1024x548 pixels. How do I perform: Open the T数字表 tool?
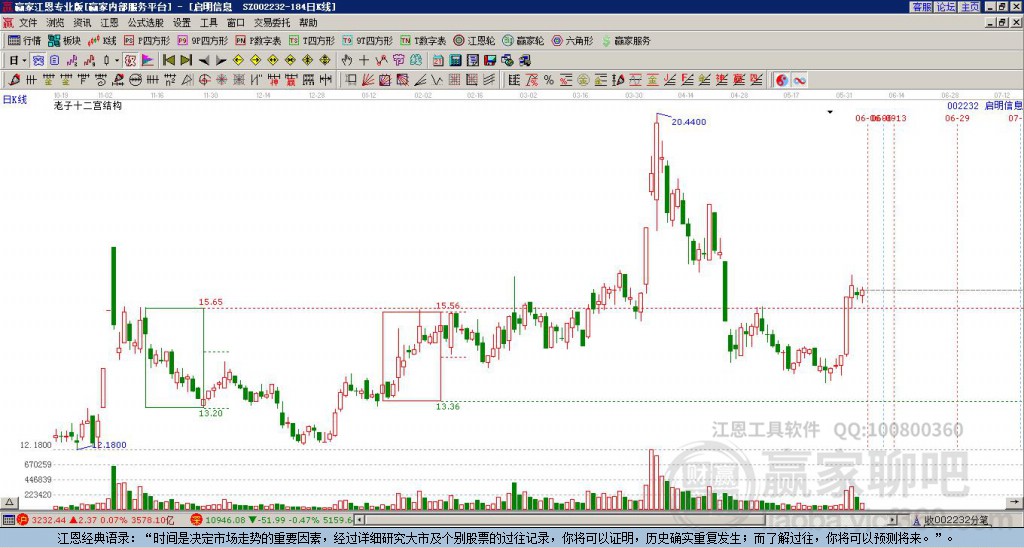coord(423,40)
